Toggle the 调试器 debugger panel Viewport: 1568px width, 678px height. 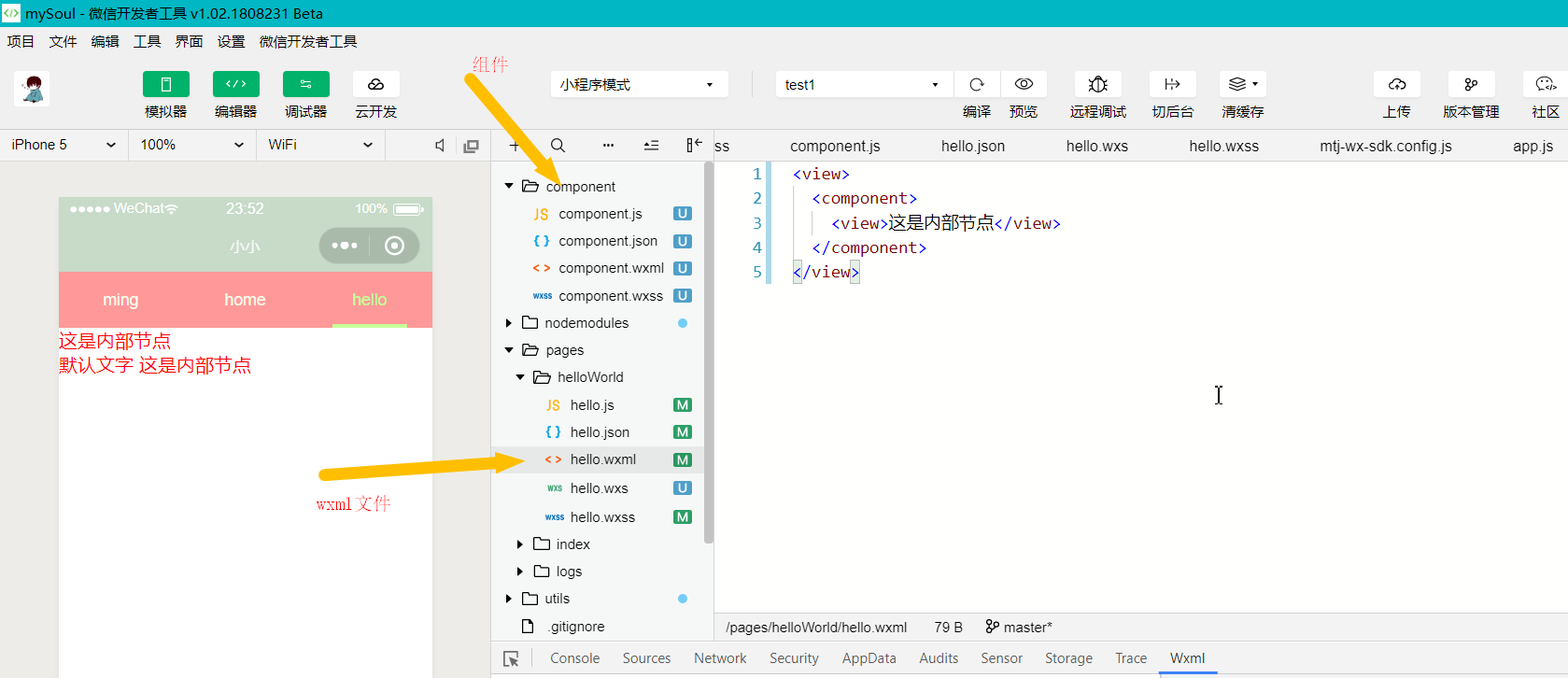pyautogui.click(x=306, y=84)
